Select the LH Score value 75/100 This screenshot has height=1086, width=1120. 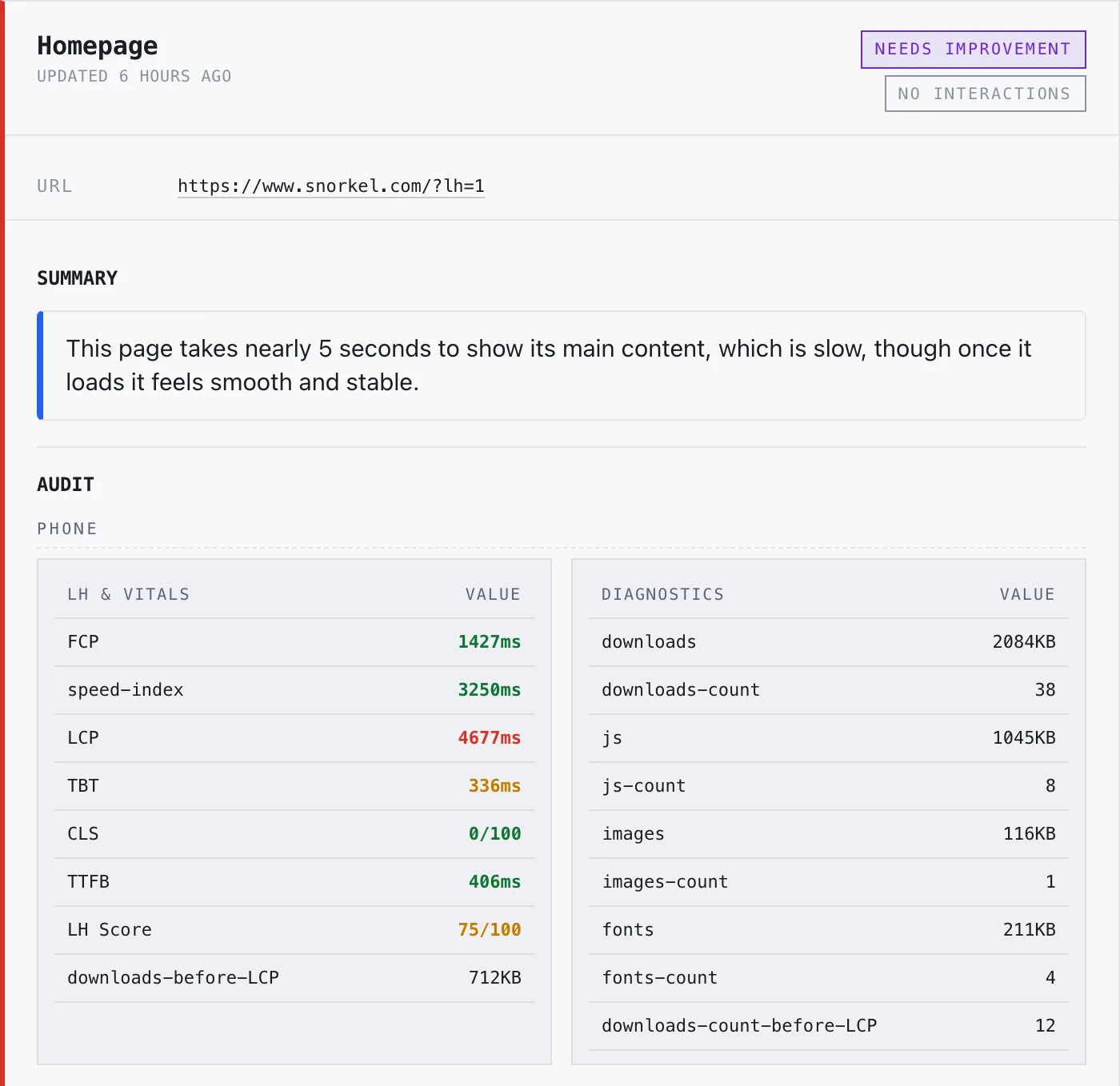click(x=489, y=930)
